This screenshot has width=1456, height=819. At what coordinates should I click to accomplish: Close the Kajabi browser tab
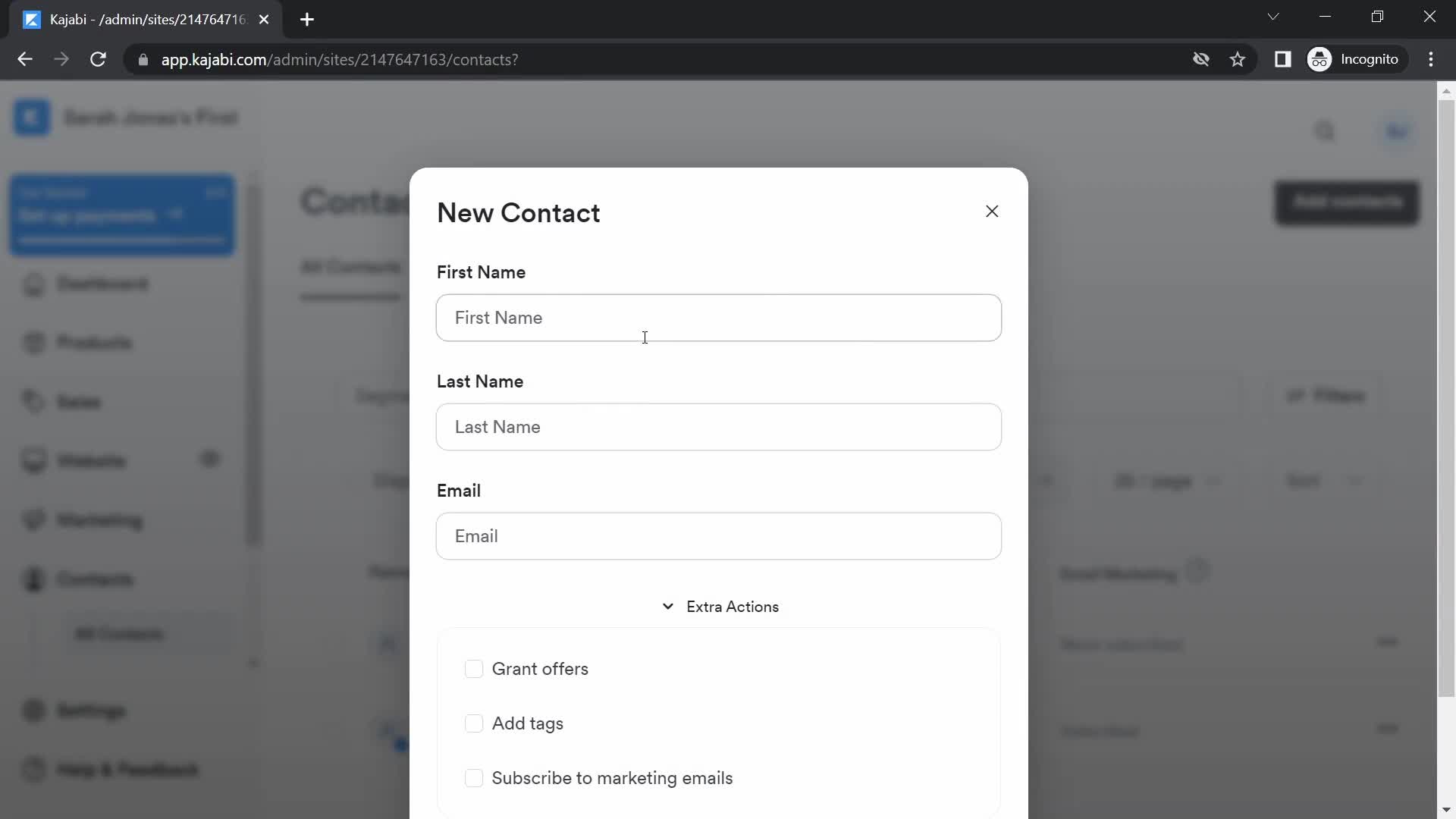[x=264, y=20]
